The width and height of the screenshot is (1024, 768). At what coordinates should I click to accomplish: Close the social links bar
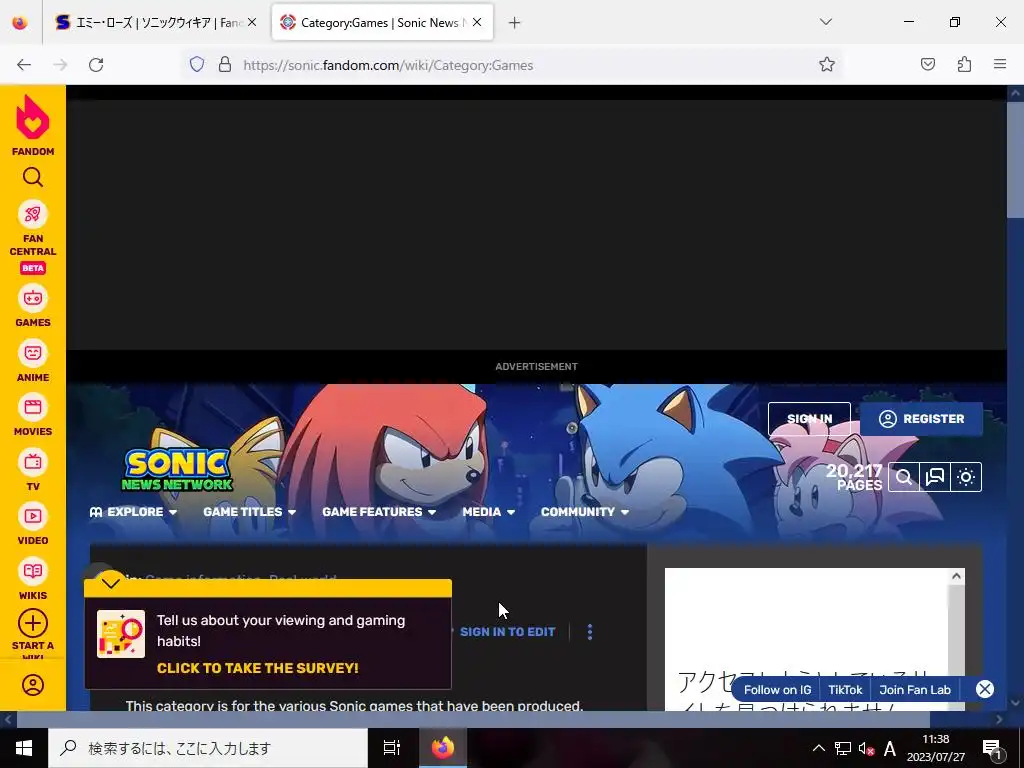point(984,689)
